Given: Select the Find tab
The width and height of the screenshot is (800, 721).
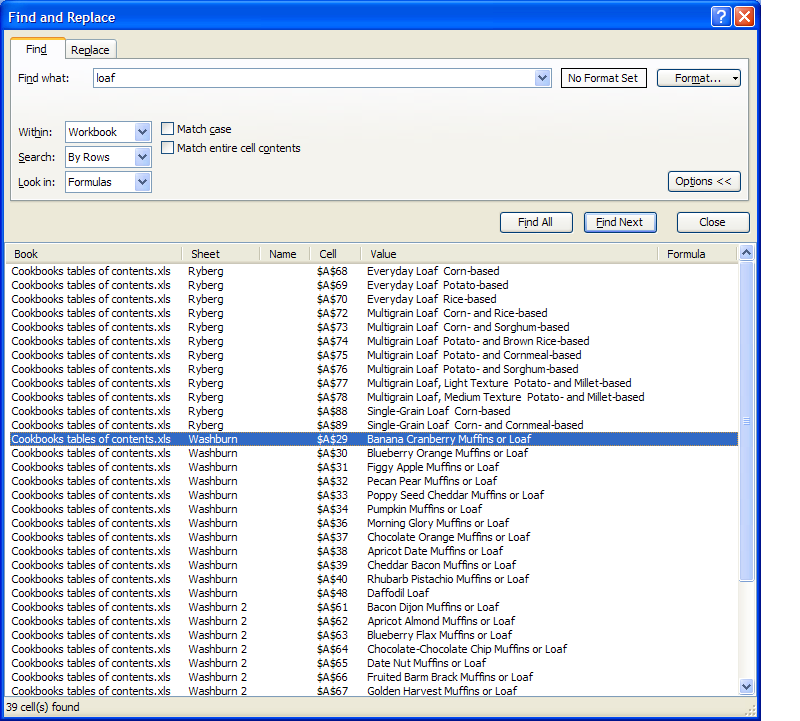Looking at the screenshot, I should point(37,49).
